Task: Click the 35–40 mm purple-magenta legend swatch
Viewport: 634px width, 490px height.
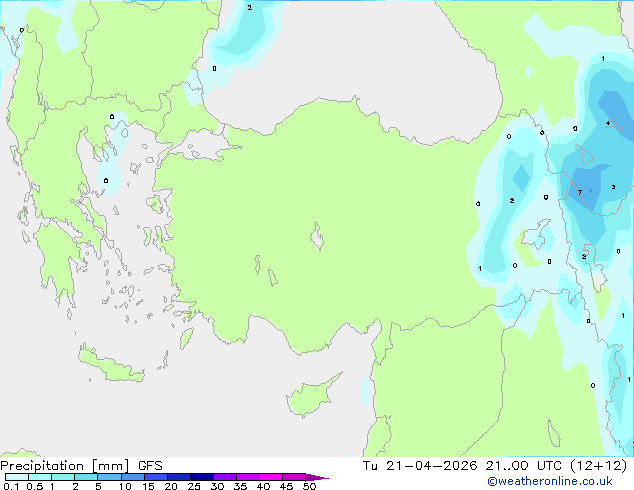Action: pyautogui.click(x=248, y=477)
